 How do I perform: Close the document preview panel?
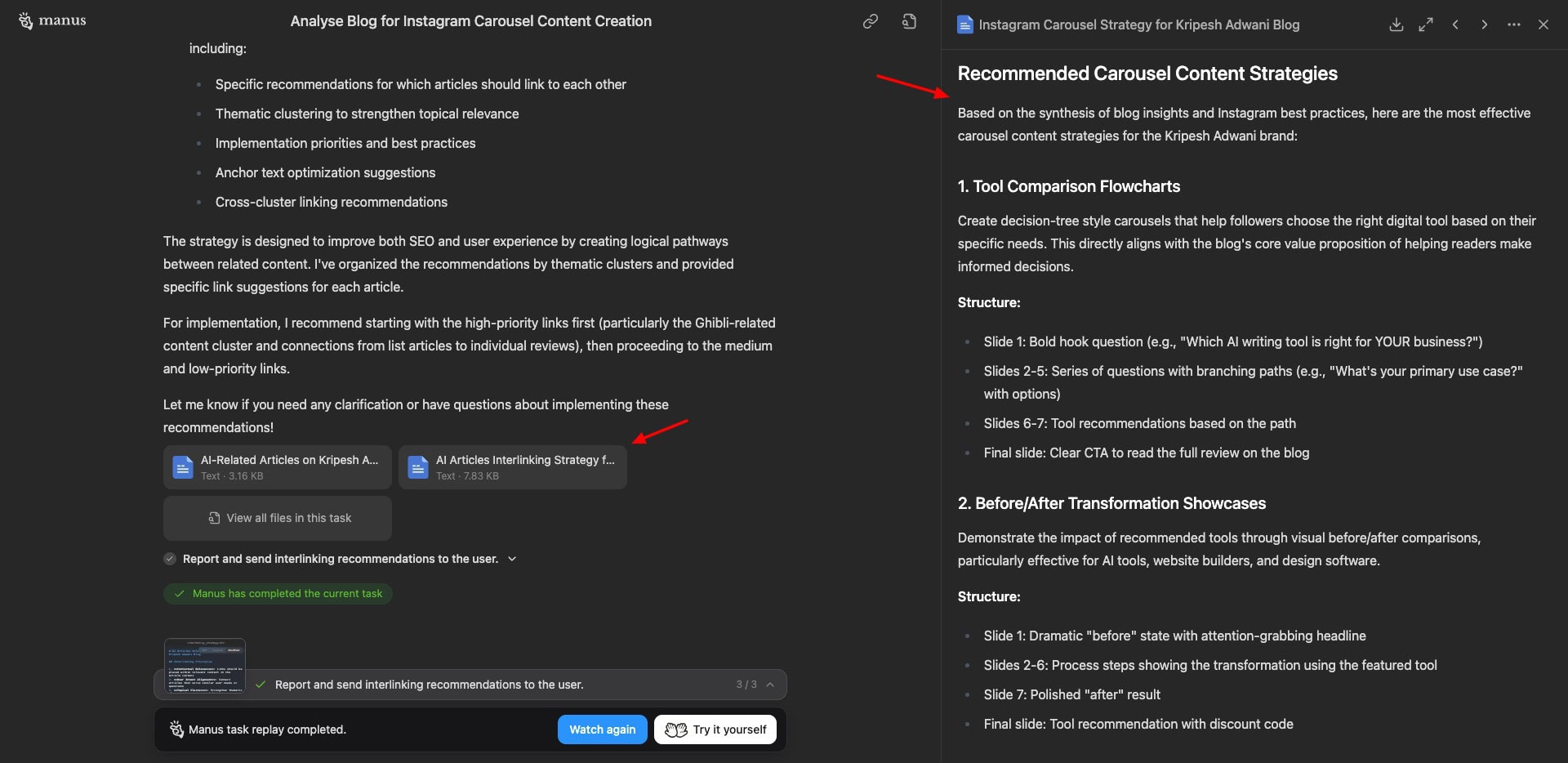pyautogui.click(x=1543, y=25)
